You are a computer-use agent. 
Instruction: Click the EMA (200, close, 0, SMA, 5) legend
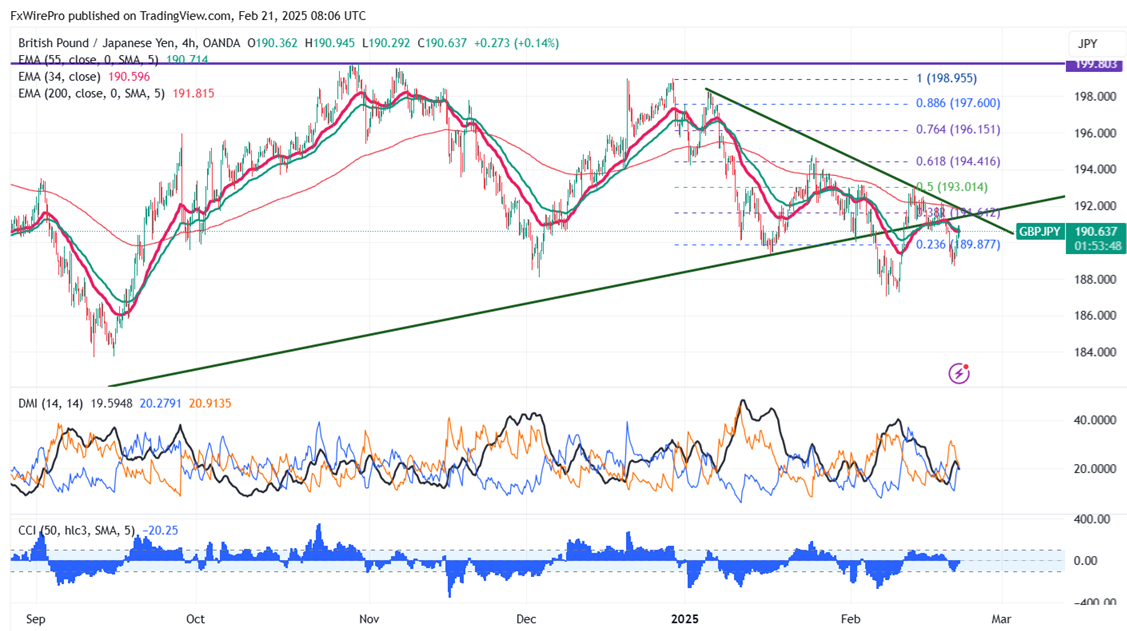(91, 93)
